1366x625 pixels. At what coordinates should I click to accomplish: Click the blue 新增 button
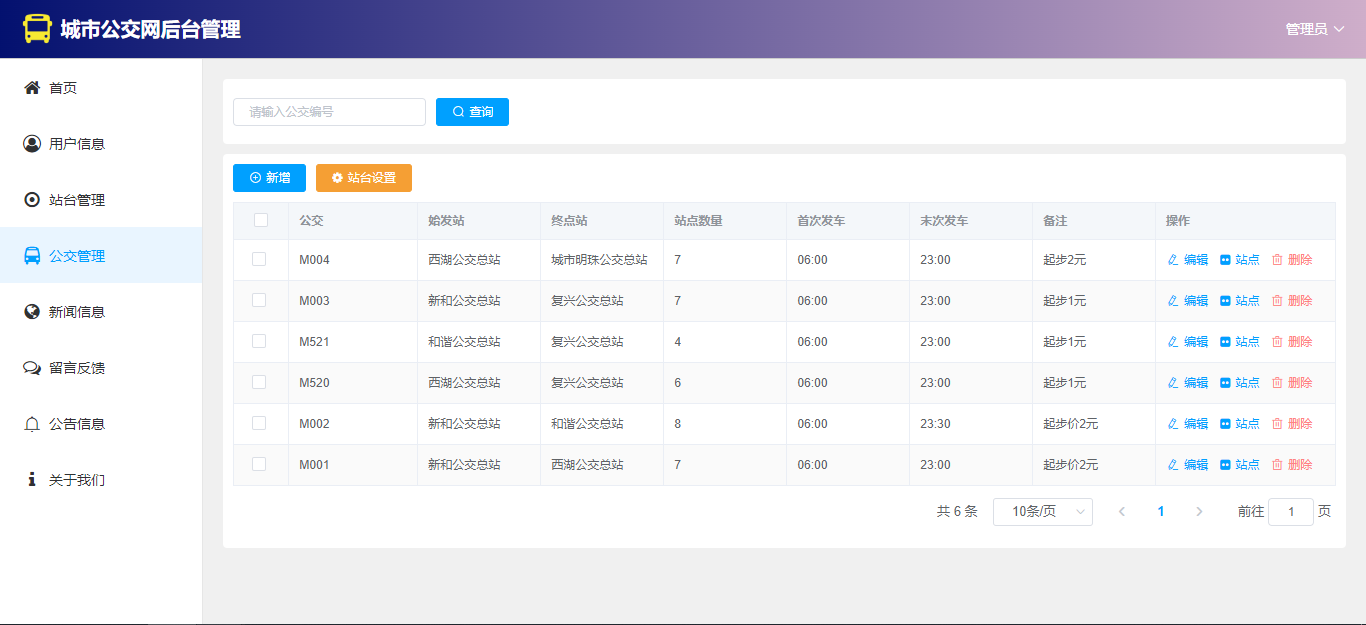pyautogui.click(x=269, y=178)
